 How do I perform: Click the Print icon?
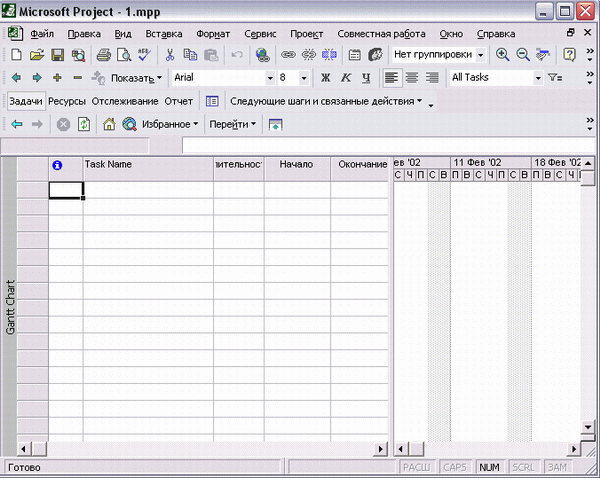pyautogui.click(x=104, y=55)
